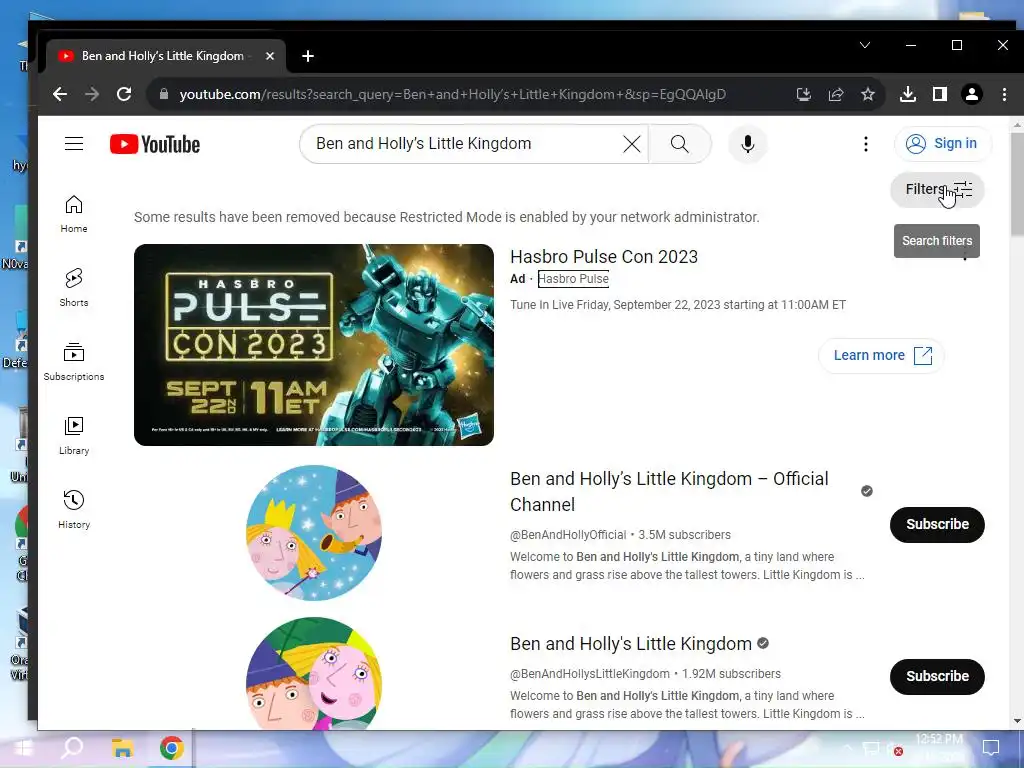
Task: Clear the search box with the X icon
Action: [632, 144]
